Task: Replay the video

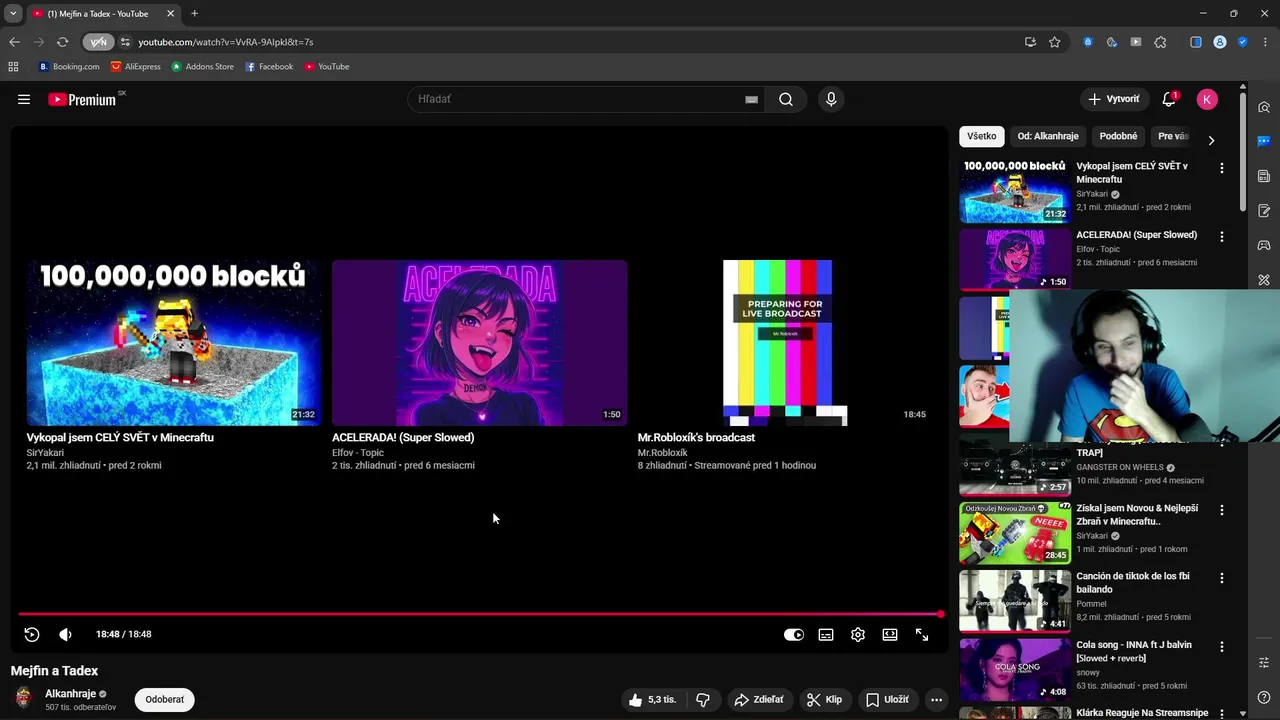Action: [32, 634]
